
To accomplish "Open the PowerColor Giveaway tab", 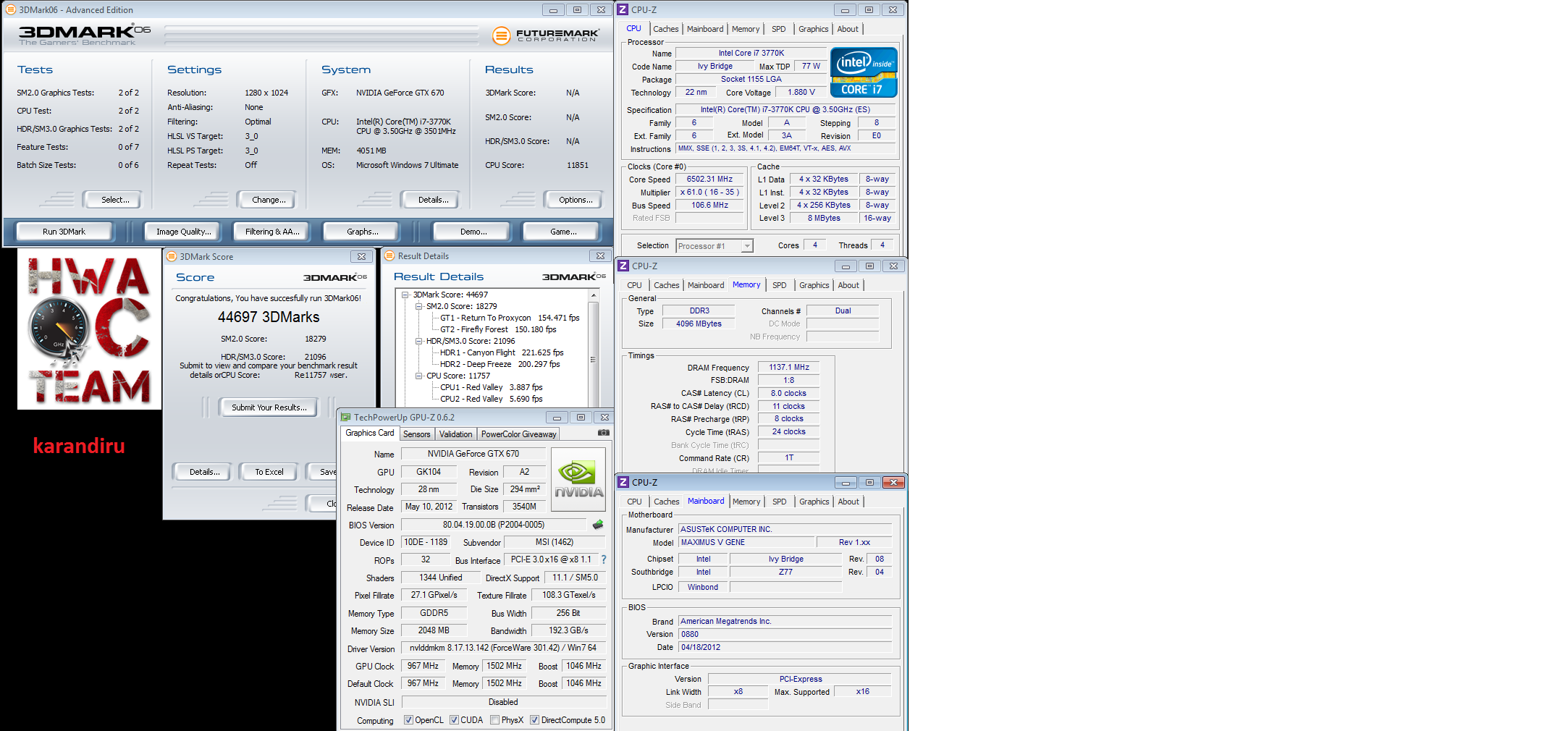I will click(x=518, y=434).
